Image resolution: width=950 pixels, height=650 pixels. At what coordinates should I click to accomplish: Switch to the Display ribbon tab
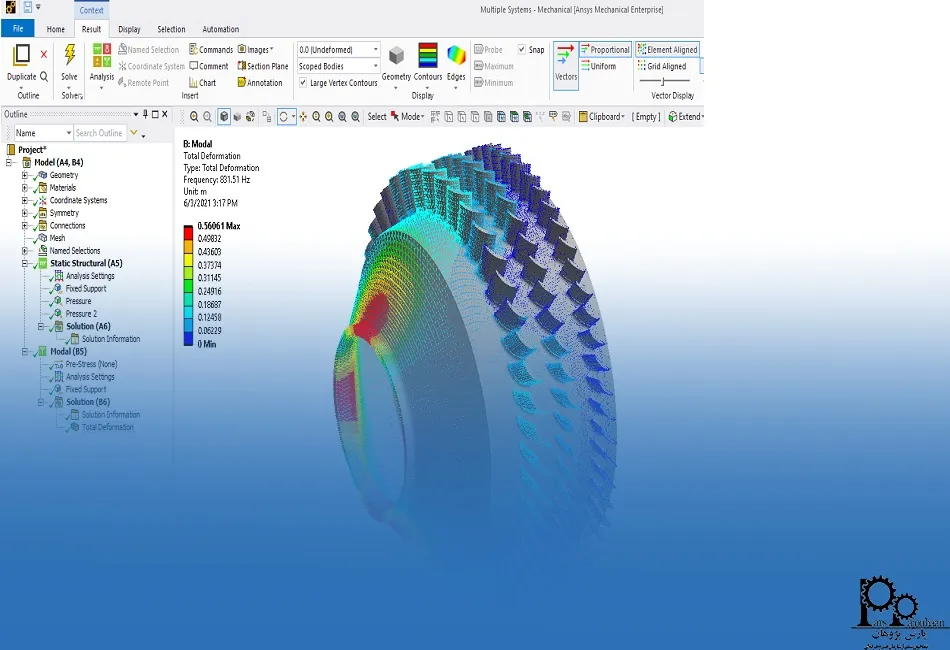click(x=129, y=29)
